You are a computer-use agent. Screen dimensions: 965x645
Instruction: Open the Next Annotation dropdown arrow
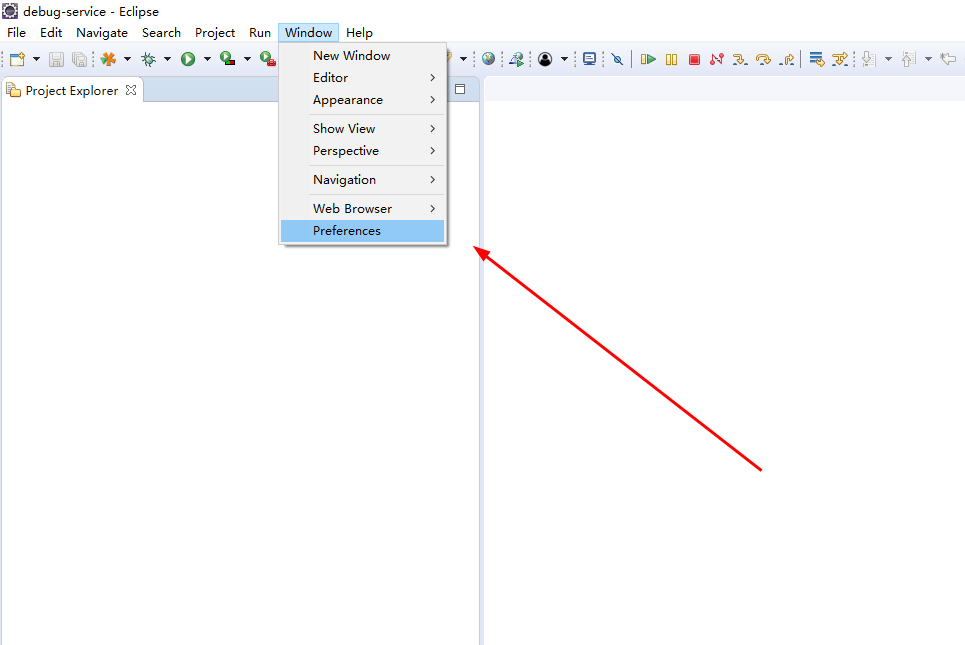point(888,59)
